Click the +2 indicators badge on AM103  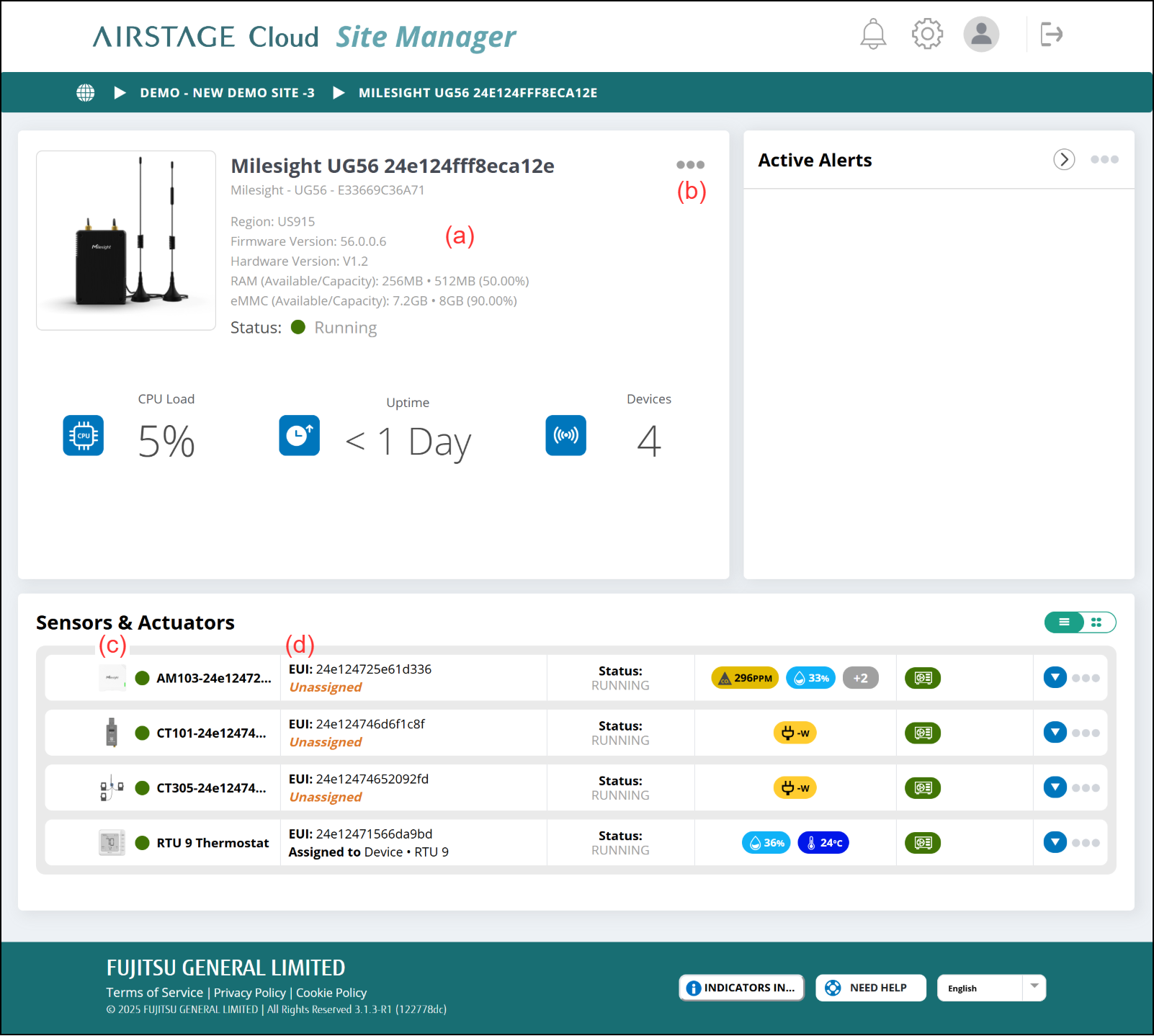(860, 678)
